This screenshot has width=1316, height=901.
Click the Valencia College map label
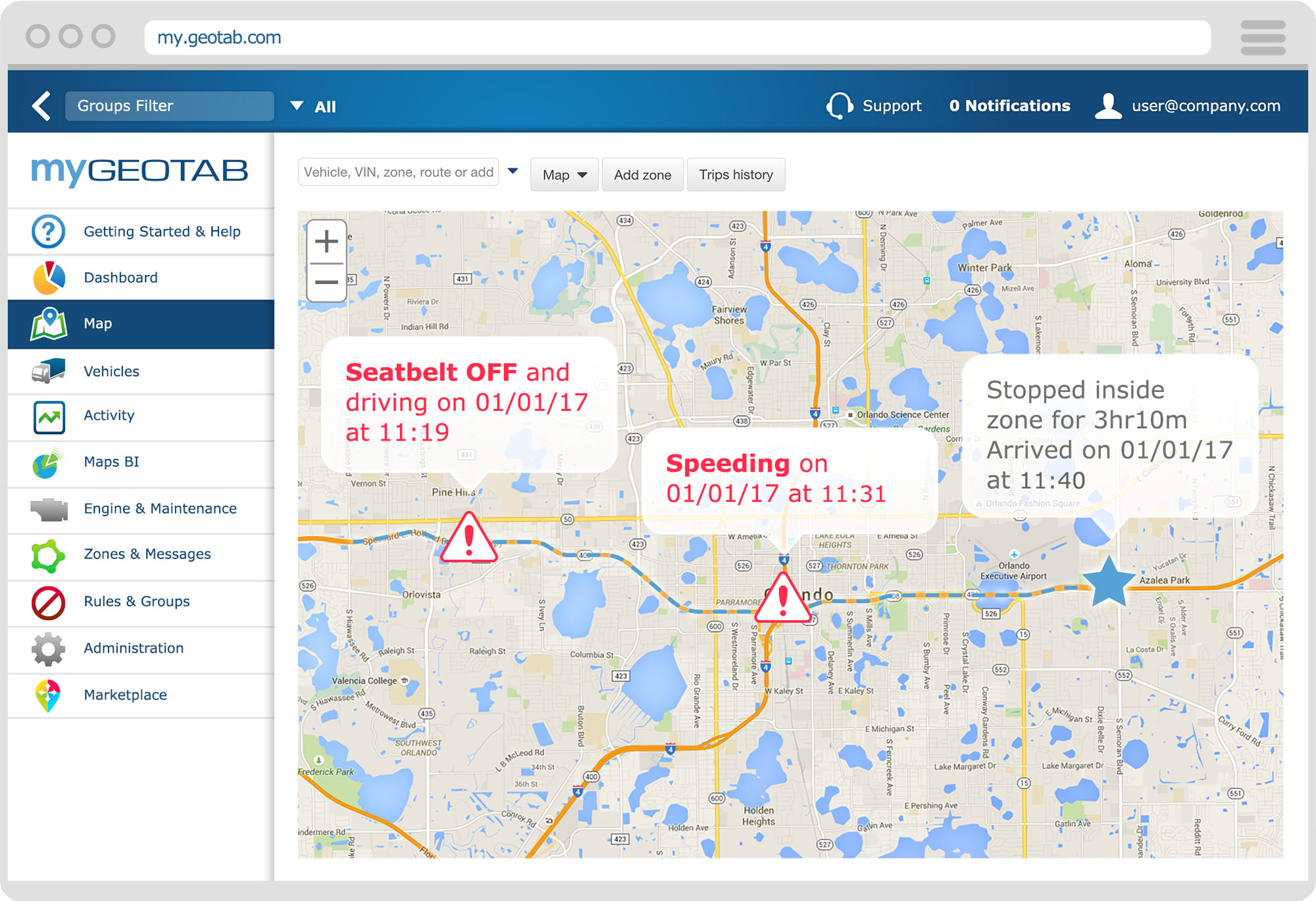[x=364, y=681]
